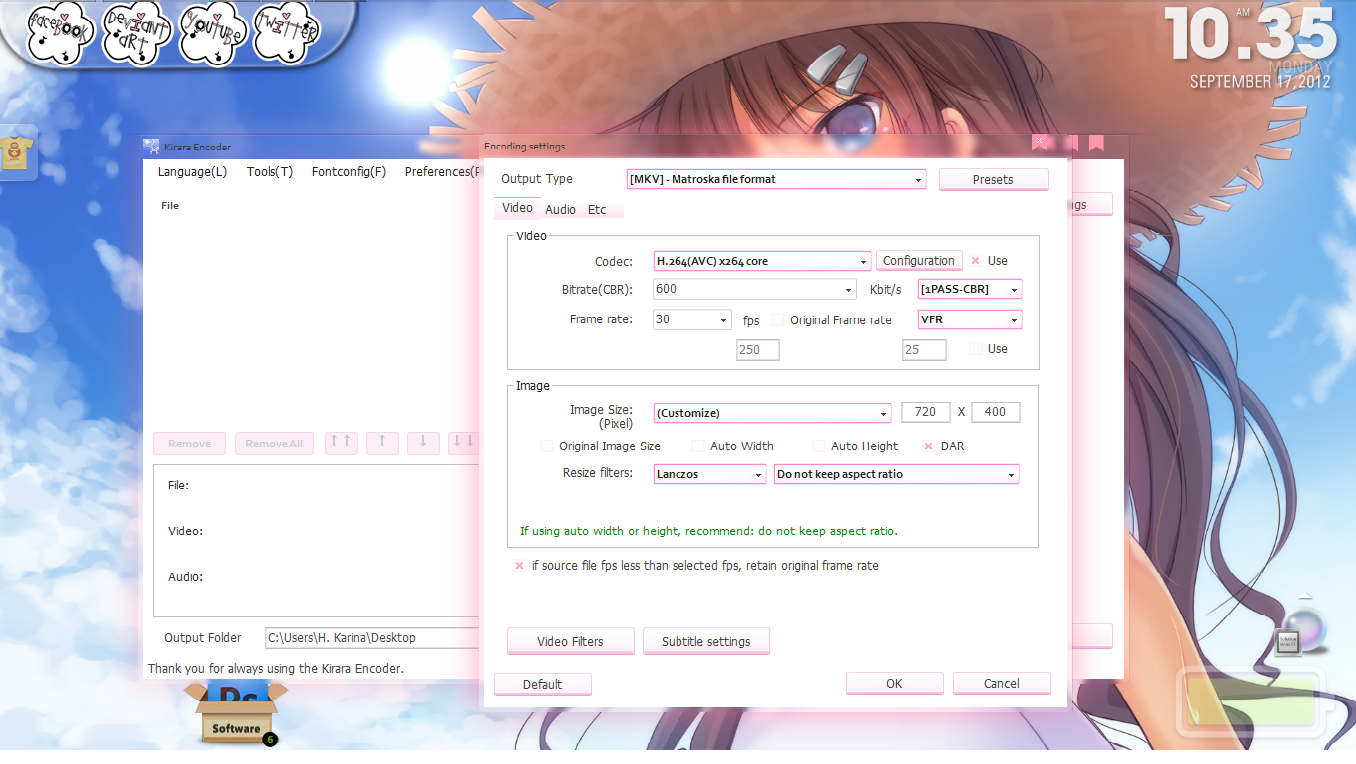Open Subtitle settings
Image resolution: width=1356 pixels, height=764 pixels.
(x=706, y=641)
